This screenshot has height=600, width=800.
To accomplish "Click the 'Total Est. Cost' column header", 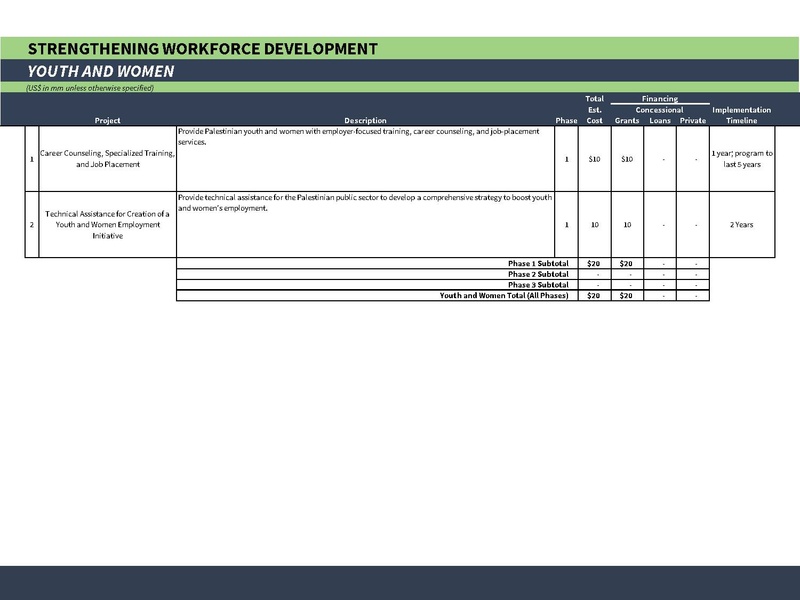I will point(594,110).
